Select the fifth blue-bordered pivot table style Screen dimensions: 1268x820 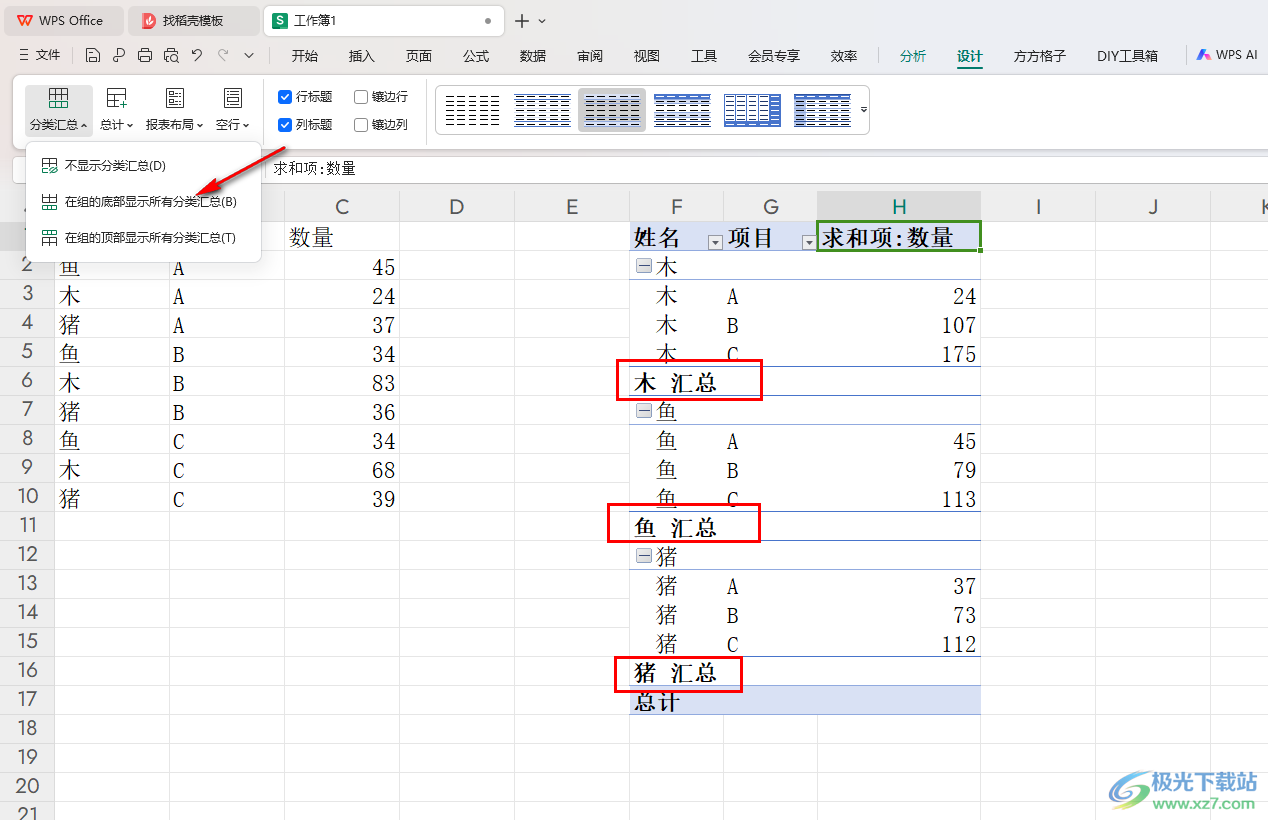pyautogui.click(x=752, y=110)
